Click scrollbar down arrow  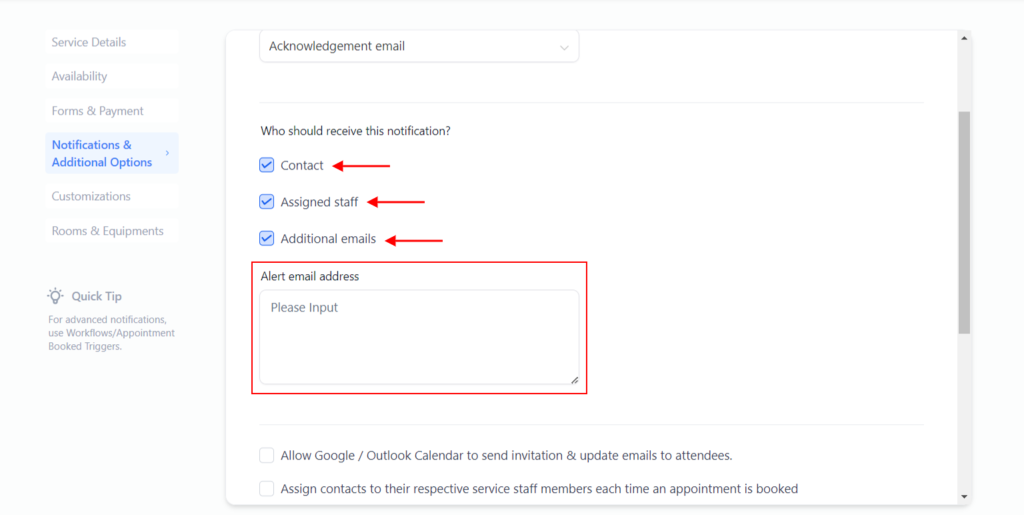click(x=964, y=496)
